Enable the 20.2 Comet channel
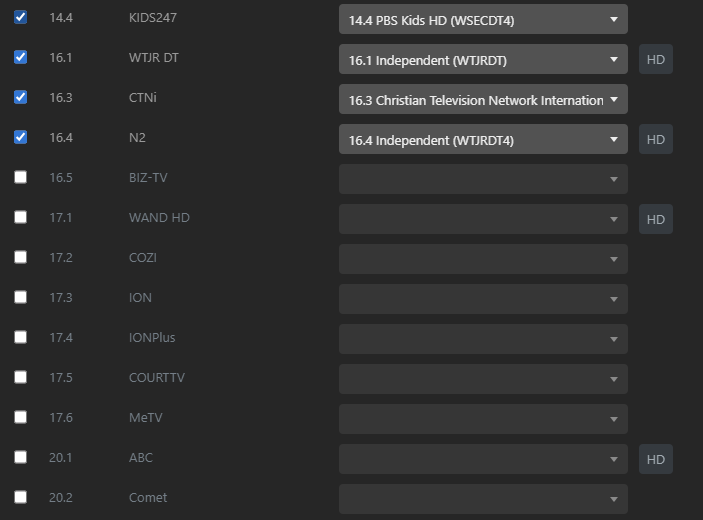 point(21,497)
